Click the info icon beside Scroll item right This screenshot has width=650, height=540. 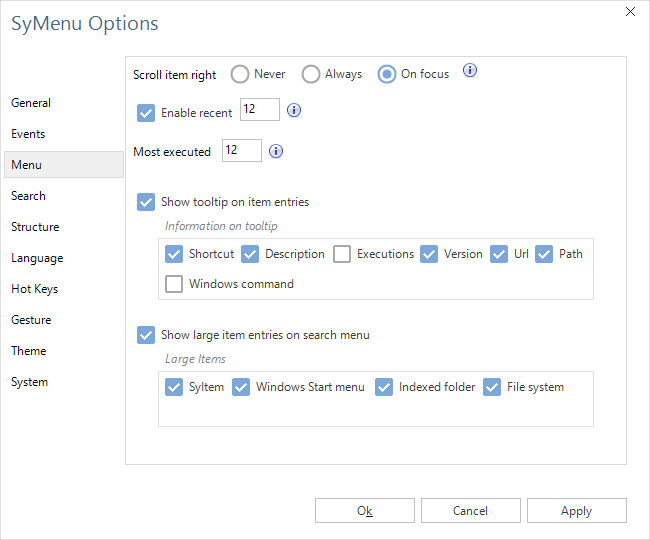(470, 70)
